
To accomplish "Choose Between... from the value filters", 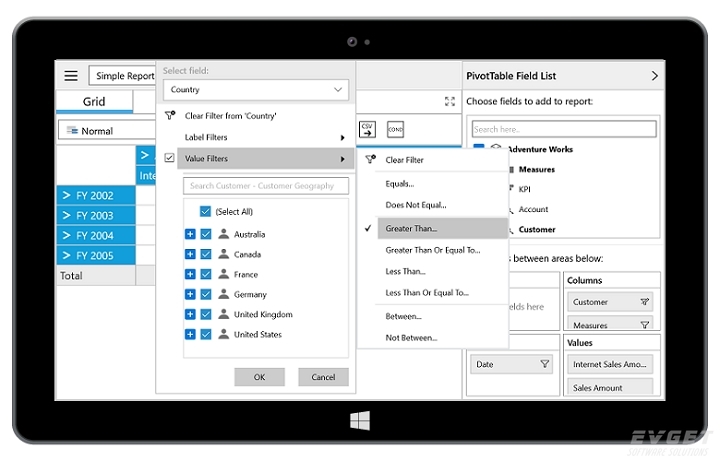I will click(405, 316).
